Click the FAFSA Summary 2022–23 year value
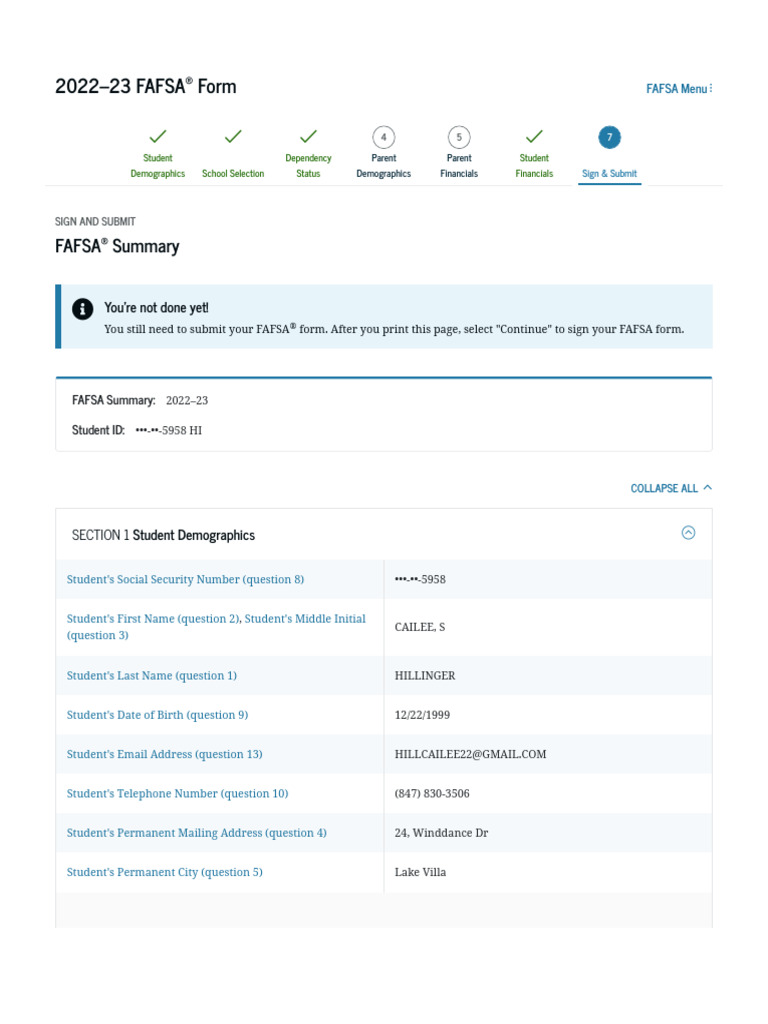This screenshot has height=1024, width=768. pos(187,400)
